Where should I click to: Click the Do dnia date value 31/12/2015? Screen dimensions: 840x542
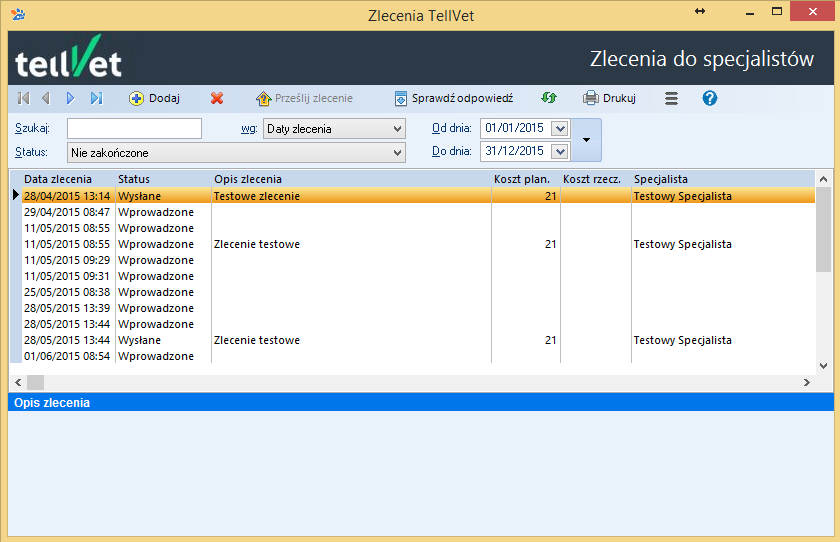(x=514, y=151)
